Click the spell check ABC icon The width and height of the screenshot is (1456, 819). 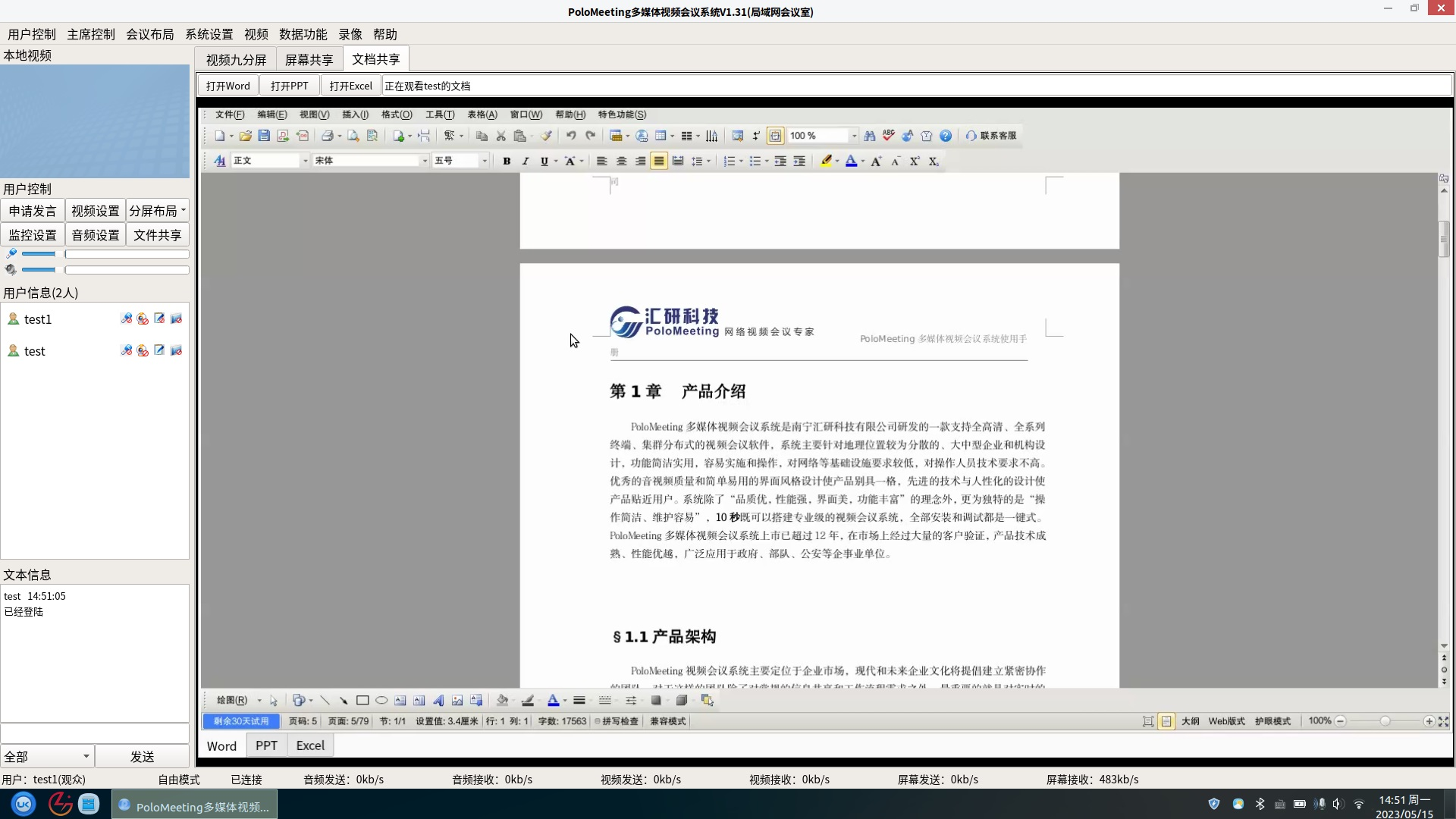888,136
